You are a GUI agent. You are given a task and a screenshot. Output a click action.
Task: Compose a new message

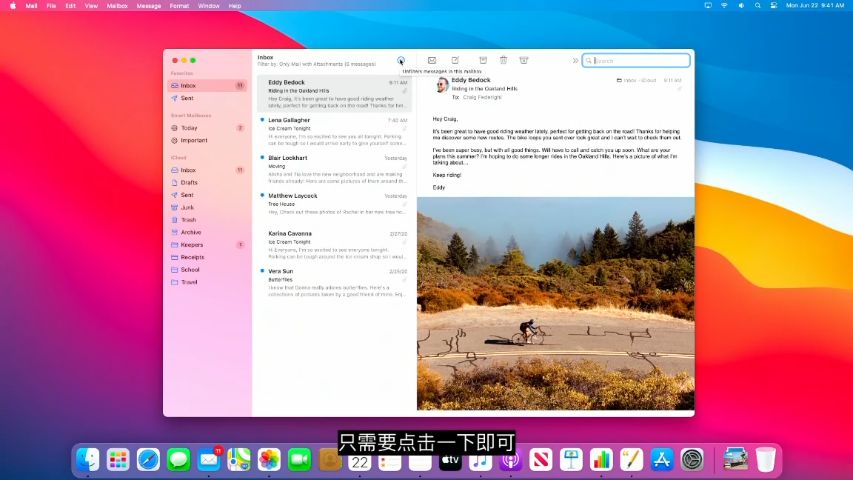[x=456, y=61]
